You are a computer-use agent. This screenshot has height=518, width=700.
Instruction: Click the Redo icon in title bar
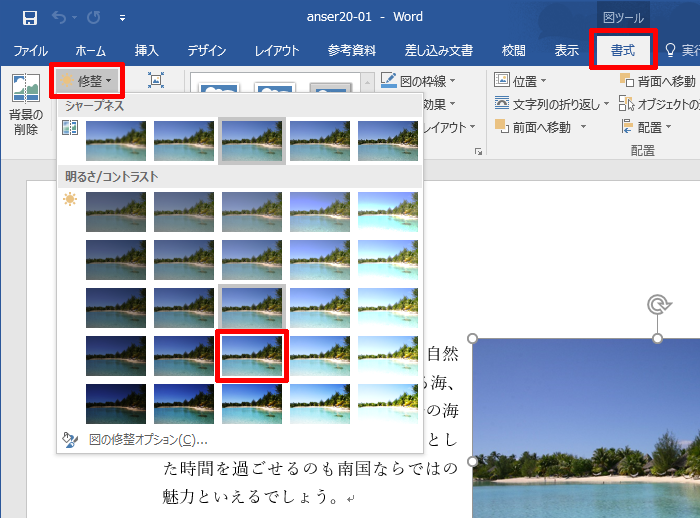[93, 17]
